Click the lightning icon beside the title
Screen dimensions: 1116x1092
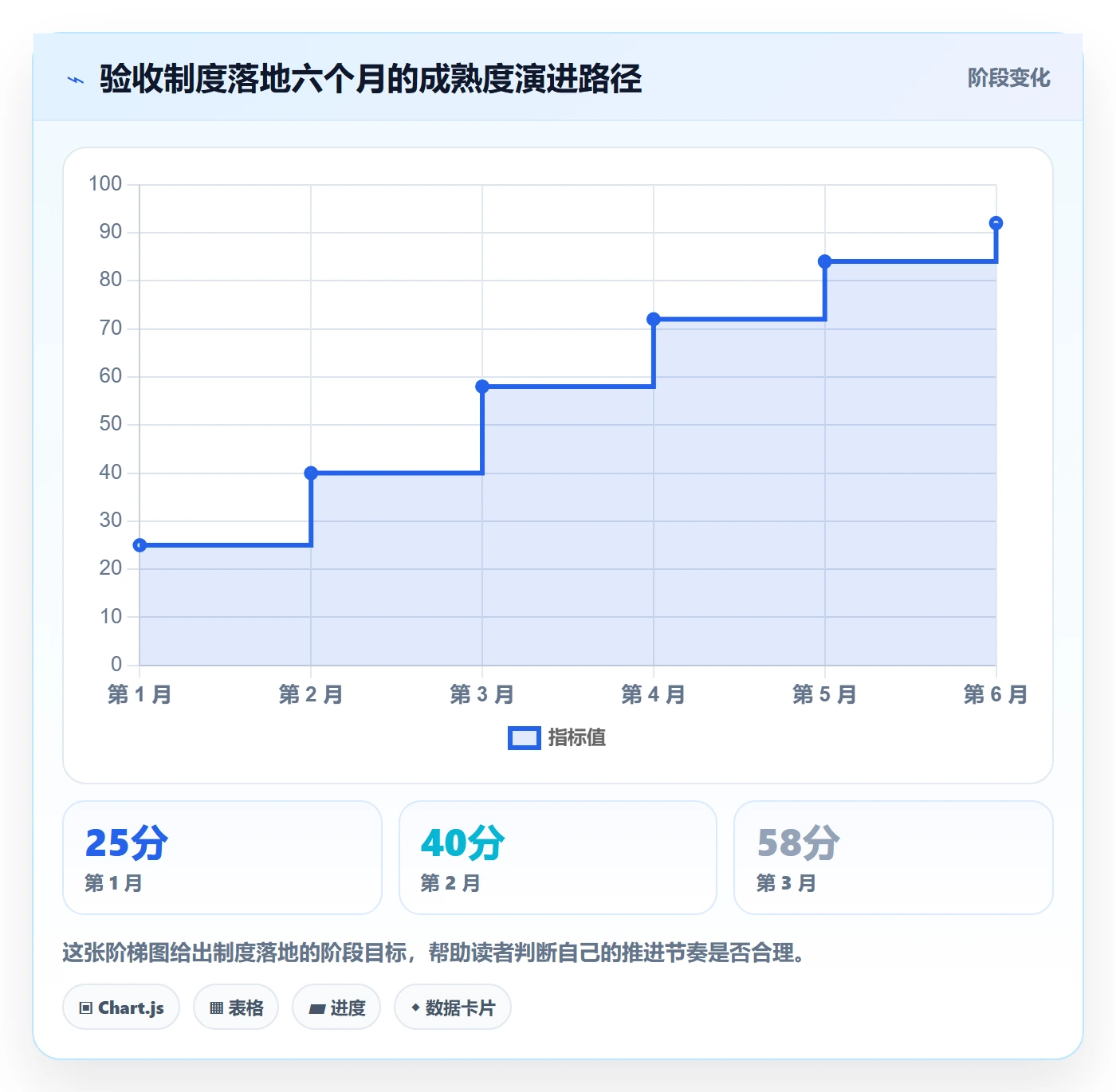pyautogui.click(x=76, y=80)
